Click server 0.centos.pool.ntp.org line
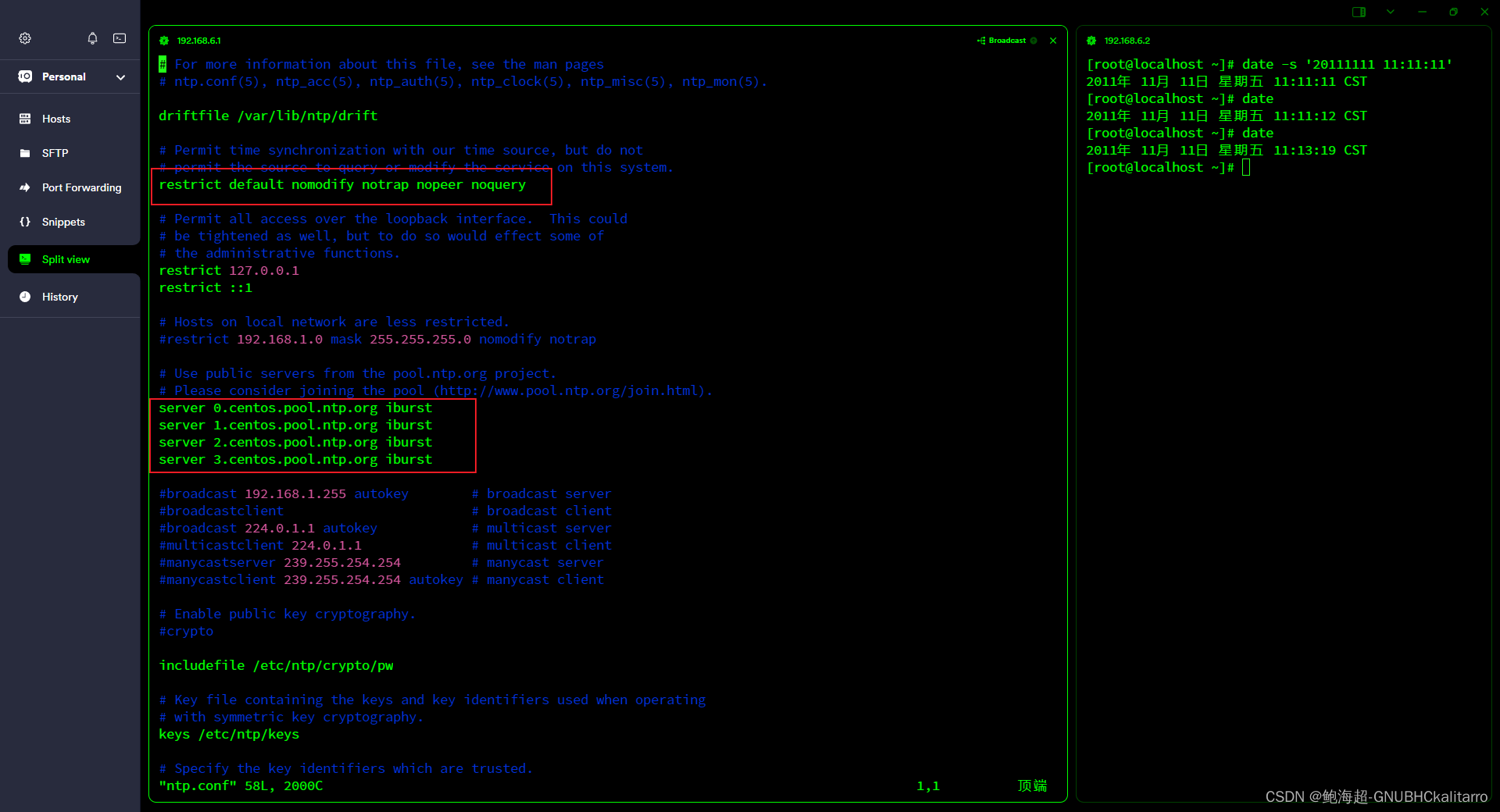 [295, 408]
